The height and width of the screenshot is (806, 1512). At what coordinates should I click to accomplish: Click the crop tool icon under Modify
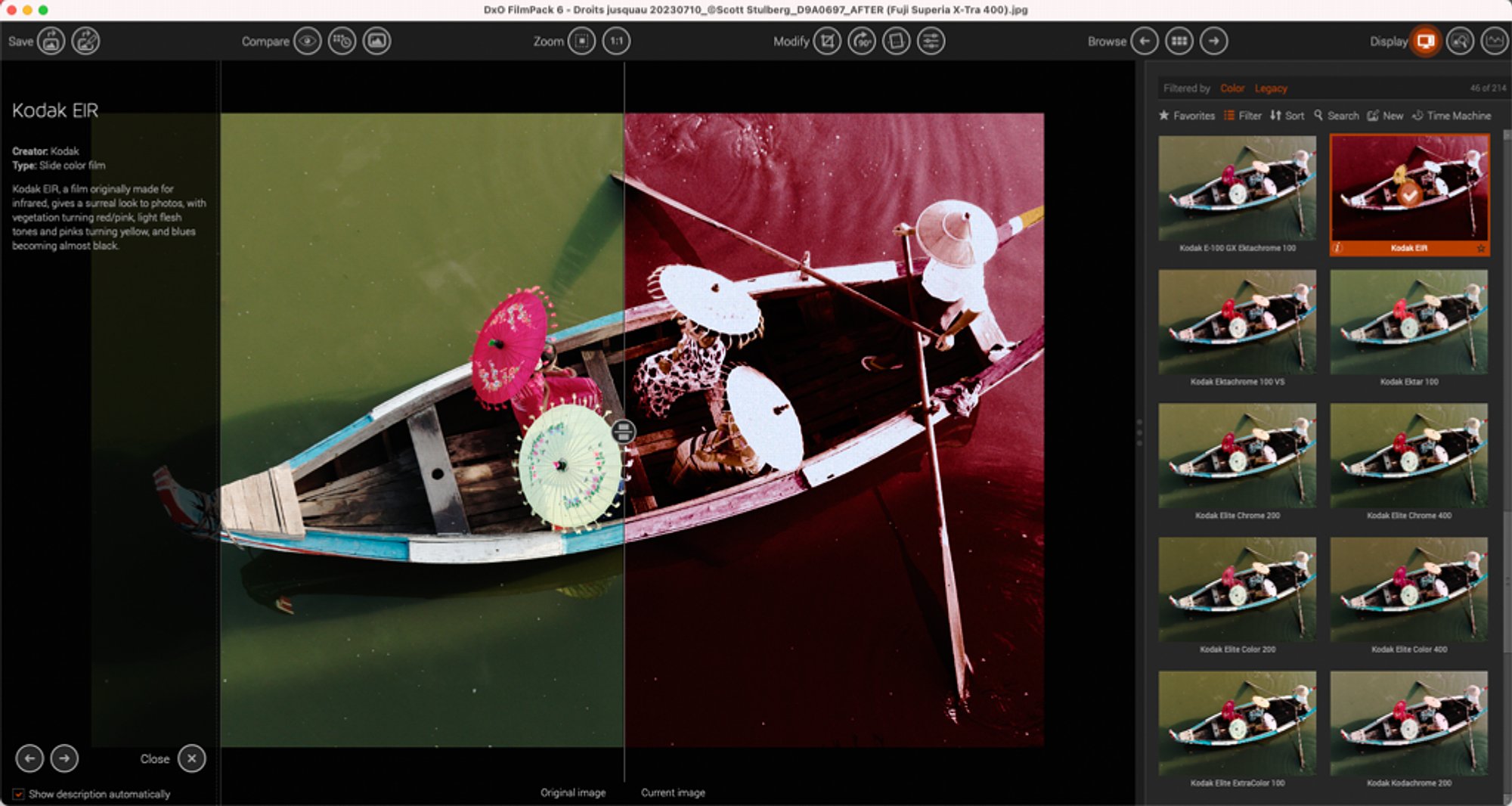pos(827,41)
